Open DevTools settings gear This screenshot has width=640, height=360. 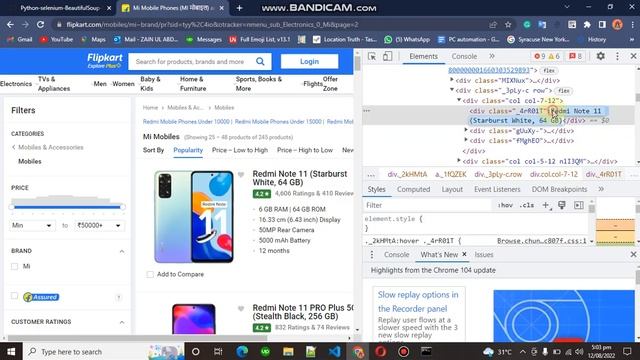click(600, 56)
